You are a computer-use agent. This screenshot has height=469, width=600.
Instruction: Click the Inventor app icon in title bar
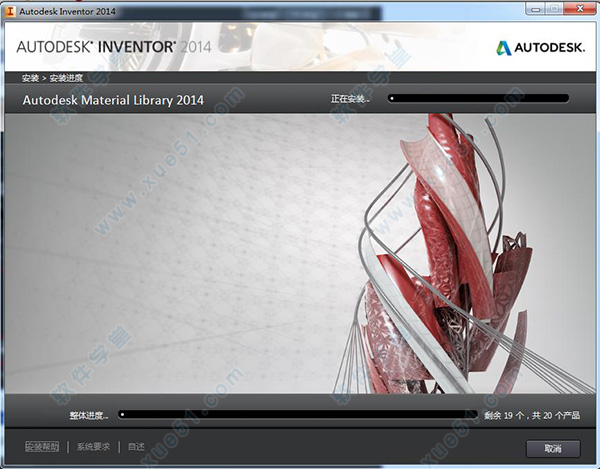click(x=10, y=11)
